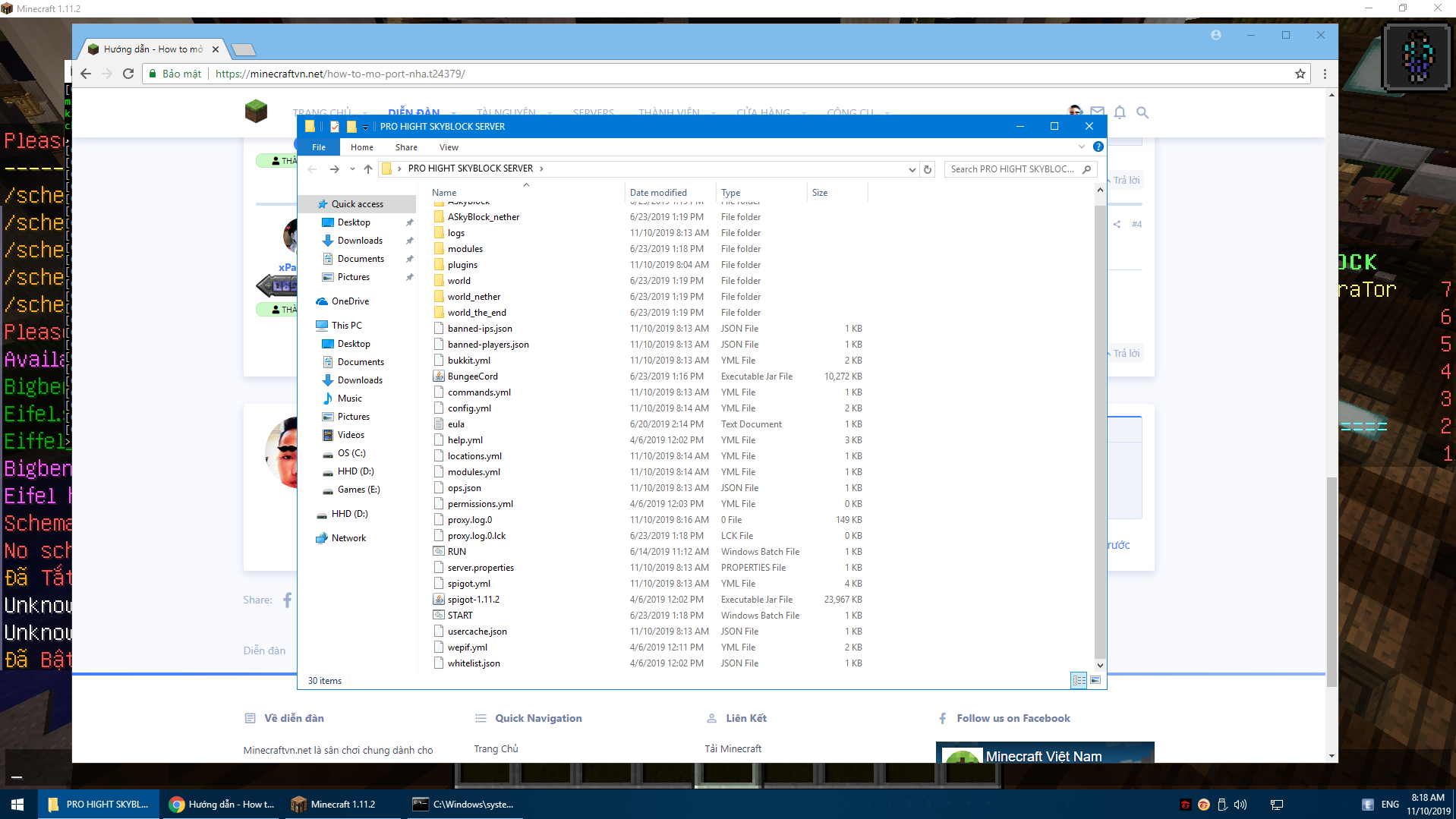Image resolution: width=1456 pixels, height=819 pixels.
Task: Click the Search PRO HIGHT SKYBLOCK box
Action: point(1013,169)
